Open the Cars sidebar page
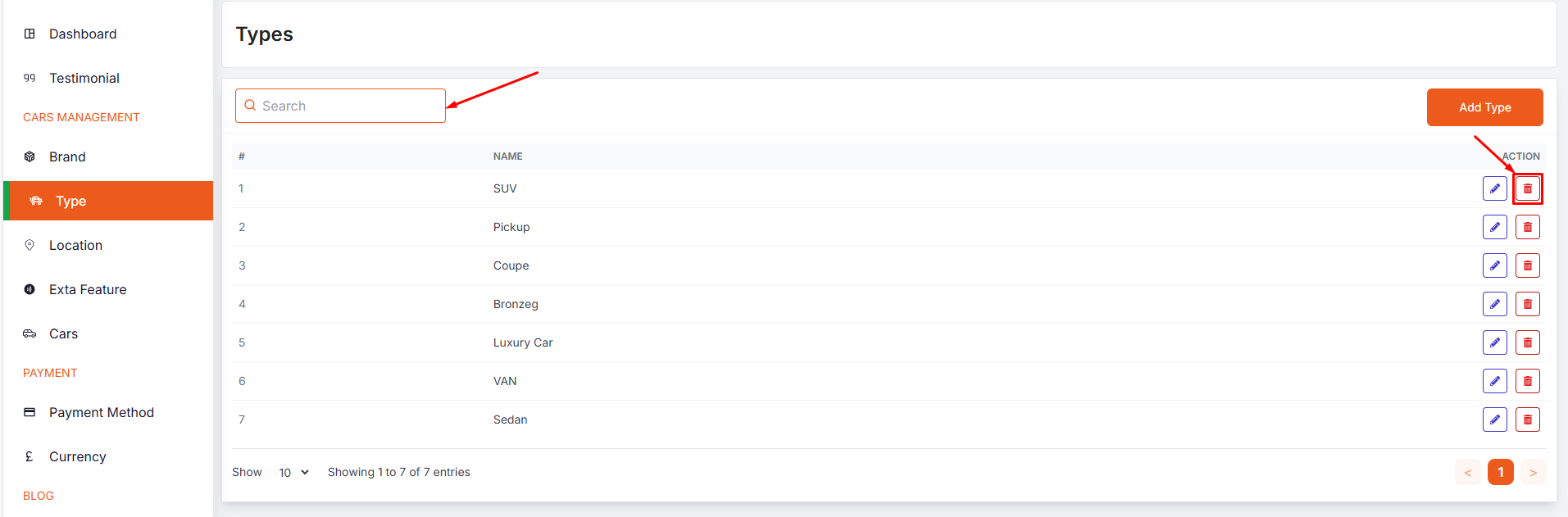 coord(63,333)
